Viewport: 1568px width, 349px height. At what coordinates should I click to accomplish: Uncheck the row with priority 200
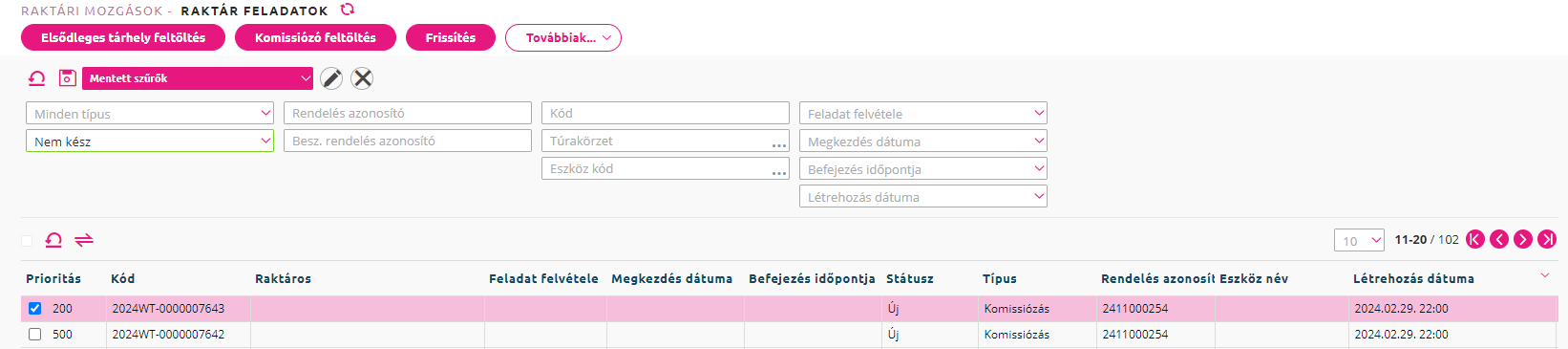pos(35,308)
